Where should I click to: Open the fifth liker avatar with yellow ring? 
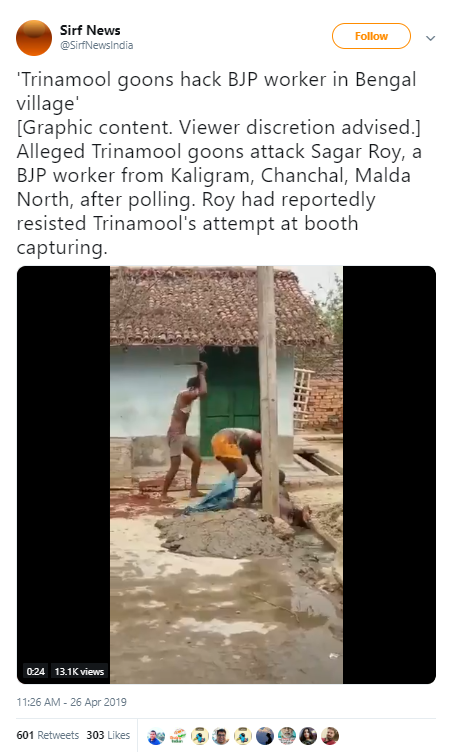243,736
